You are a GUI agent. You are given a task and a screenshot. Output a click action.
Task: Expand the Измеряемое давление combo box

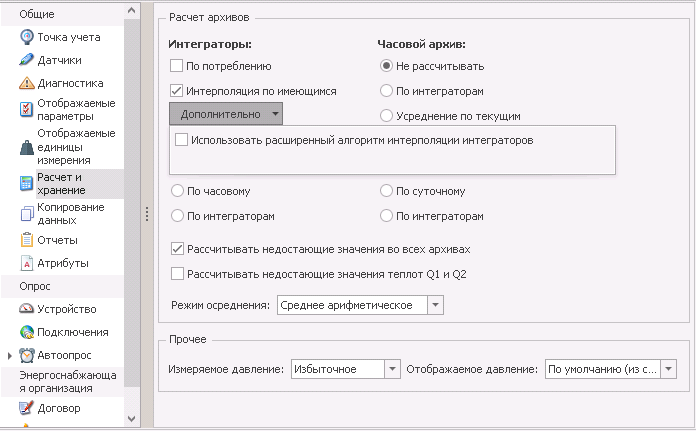(x=392, y=369)
